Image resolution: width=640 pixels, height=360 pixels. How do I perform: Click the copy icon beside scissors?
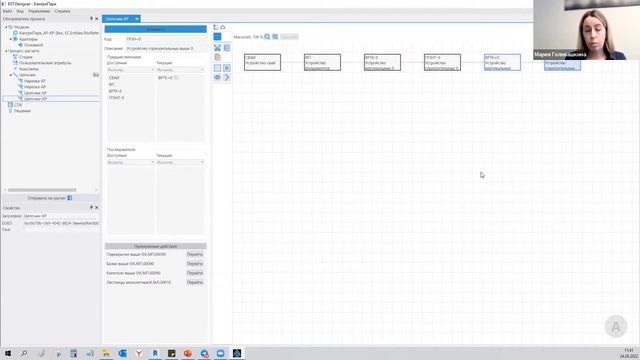pos(227,48)
